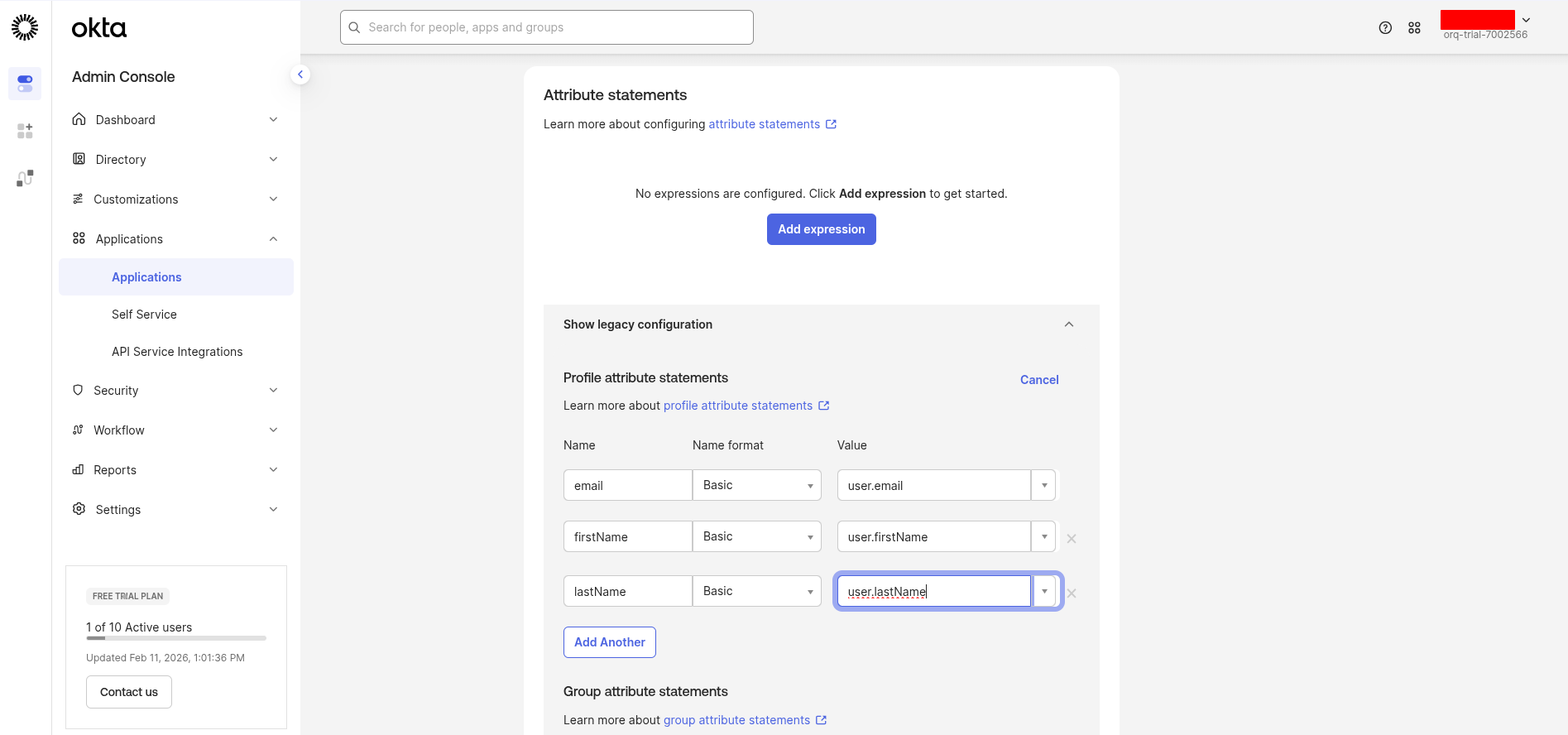
Task: Collapse Show legacy configuration section
Action: click(x=1068, y=324)
